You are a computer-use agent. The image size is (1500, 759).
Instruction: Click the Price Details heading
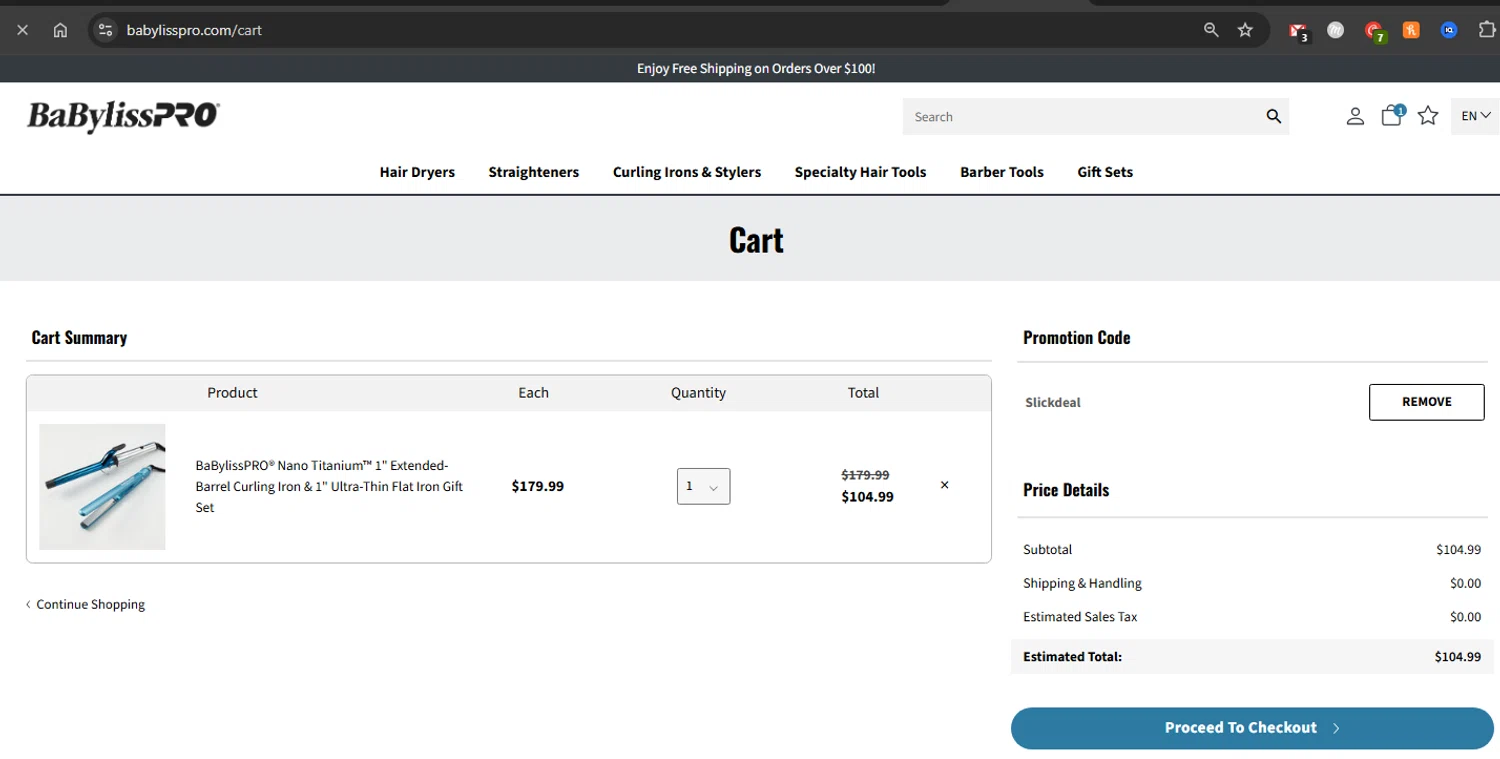[x=1066, y=490]
